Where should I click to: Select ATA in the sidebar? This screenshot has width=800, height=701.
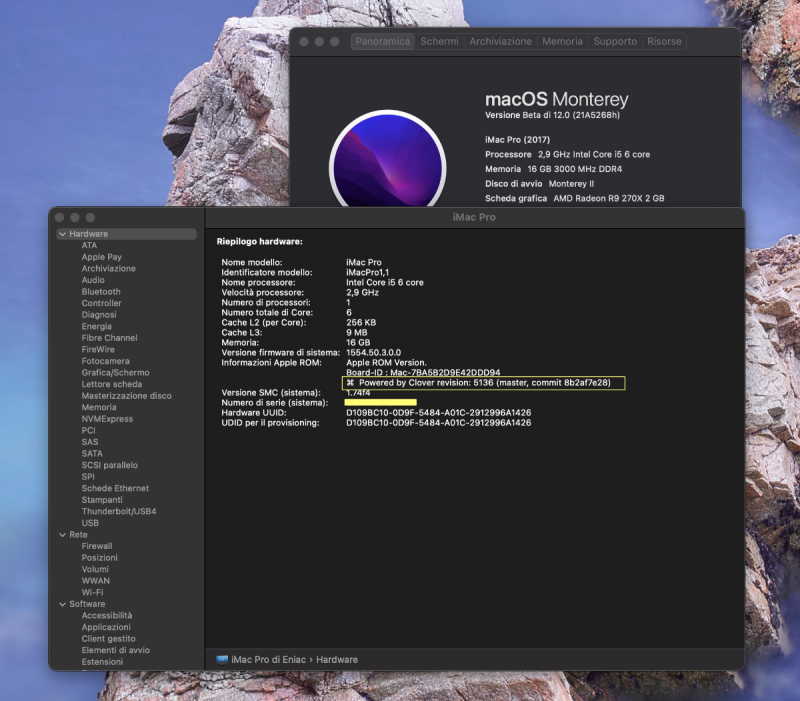tap(89, 245)
